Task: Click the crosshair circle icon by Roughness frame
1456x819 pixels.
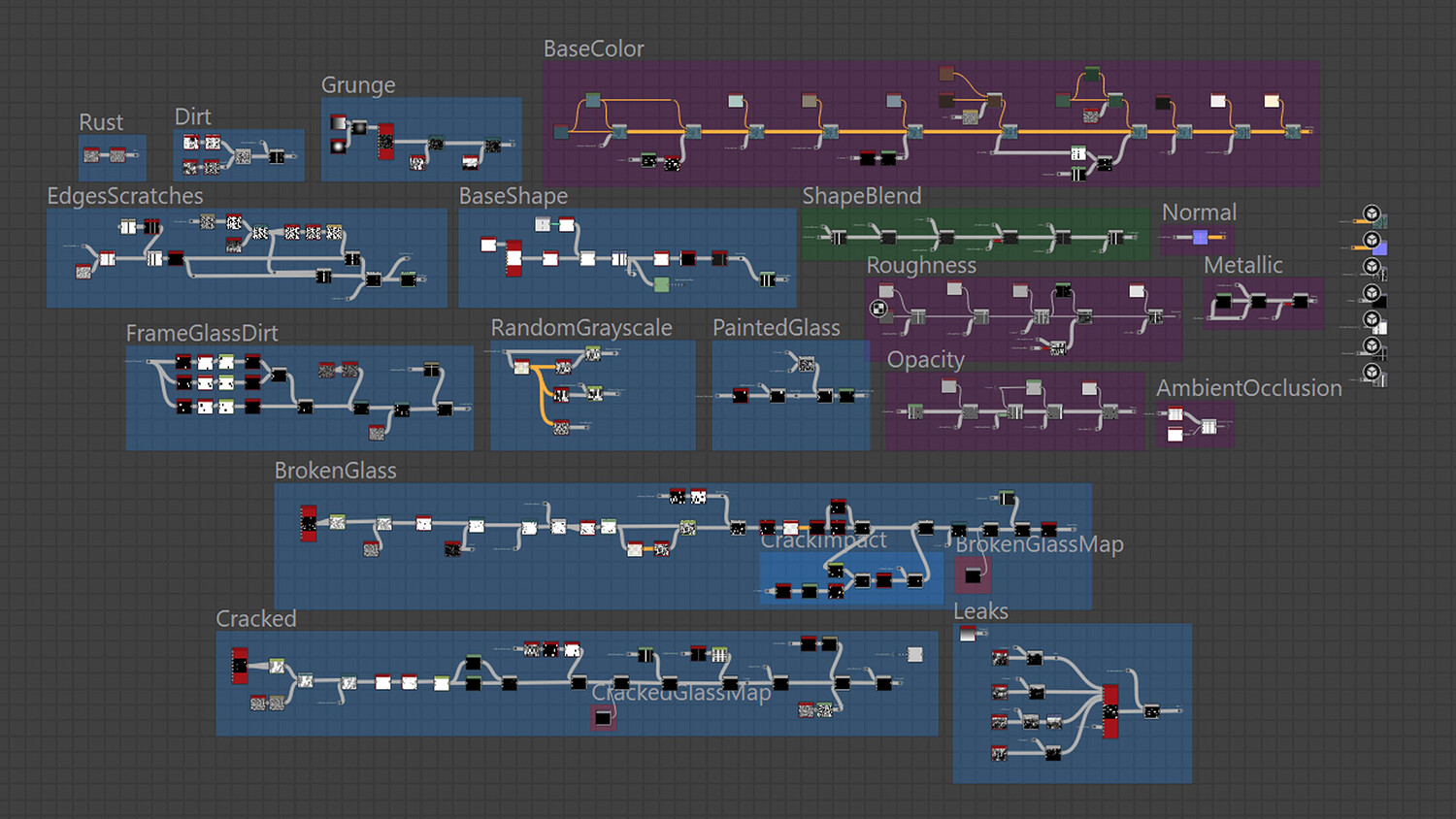Action: 878,309
